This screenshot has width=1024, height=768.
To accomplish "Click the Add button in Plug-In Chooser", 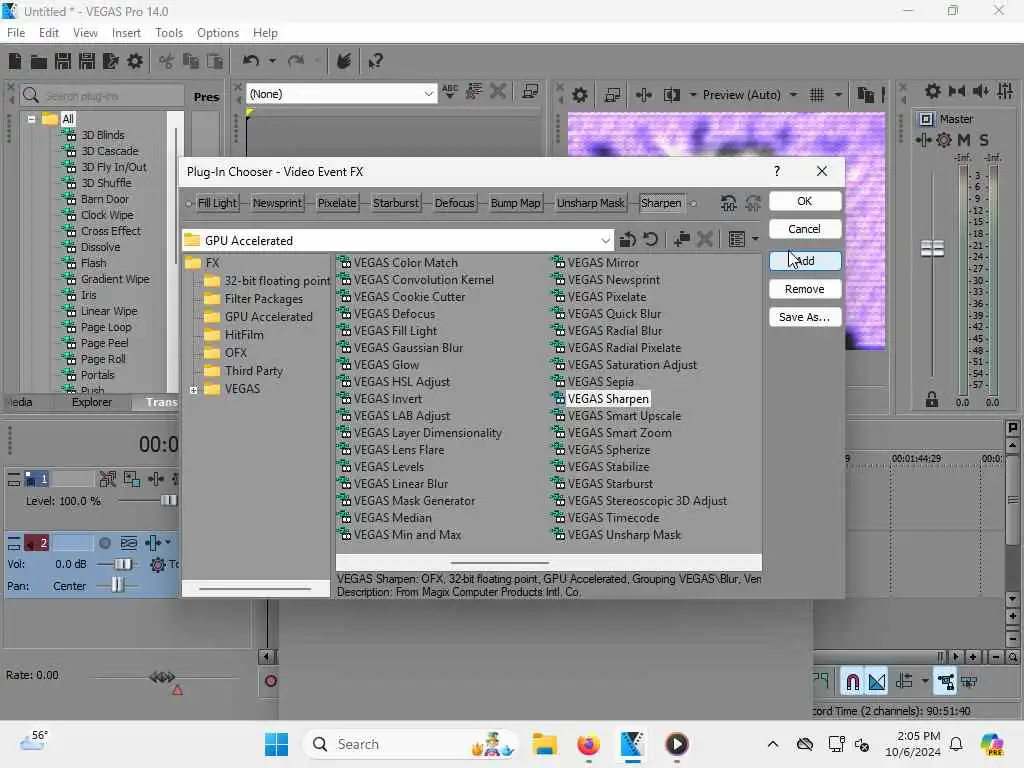I will 805,261.
